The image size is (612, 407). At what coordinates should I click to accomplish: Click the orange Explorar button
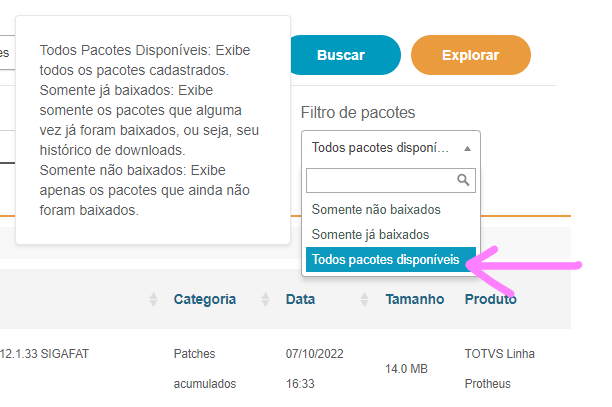coord(470,55)
